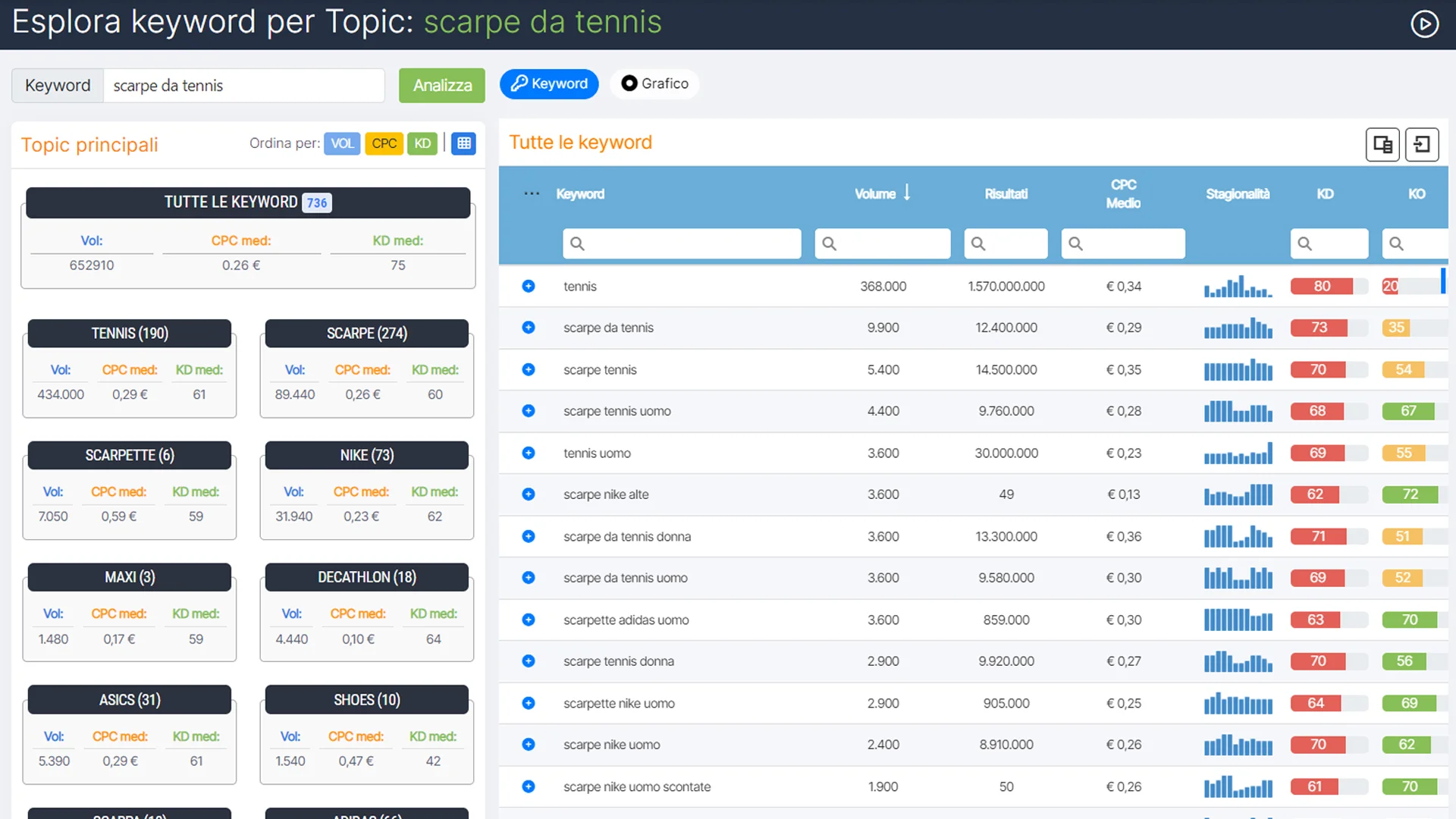The image size is (1456, 819).
Task: Select the VOL sort option
Action: [342, 143]
